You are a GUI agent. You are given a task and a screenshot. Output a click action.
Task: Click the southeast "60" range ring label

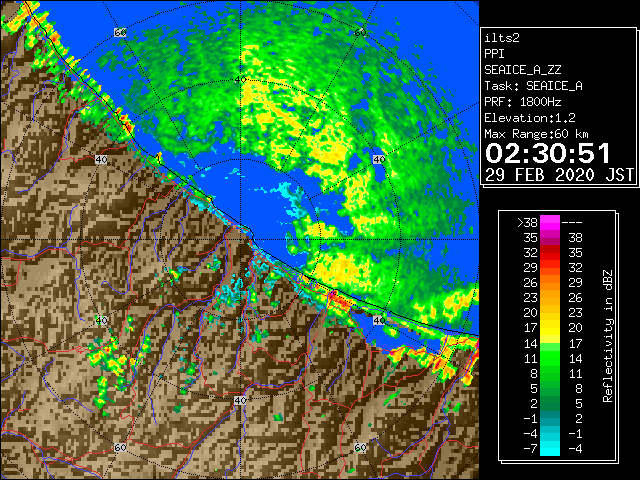[360, 448]
